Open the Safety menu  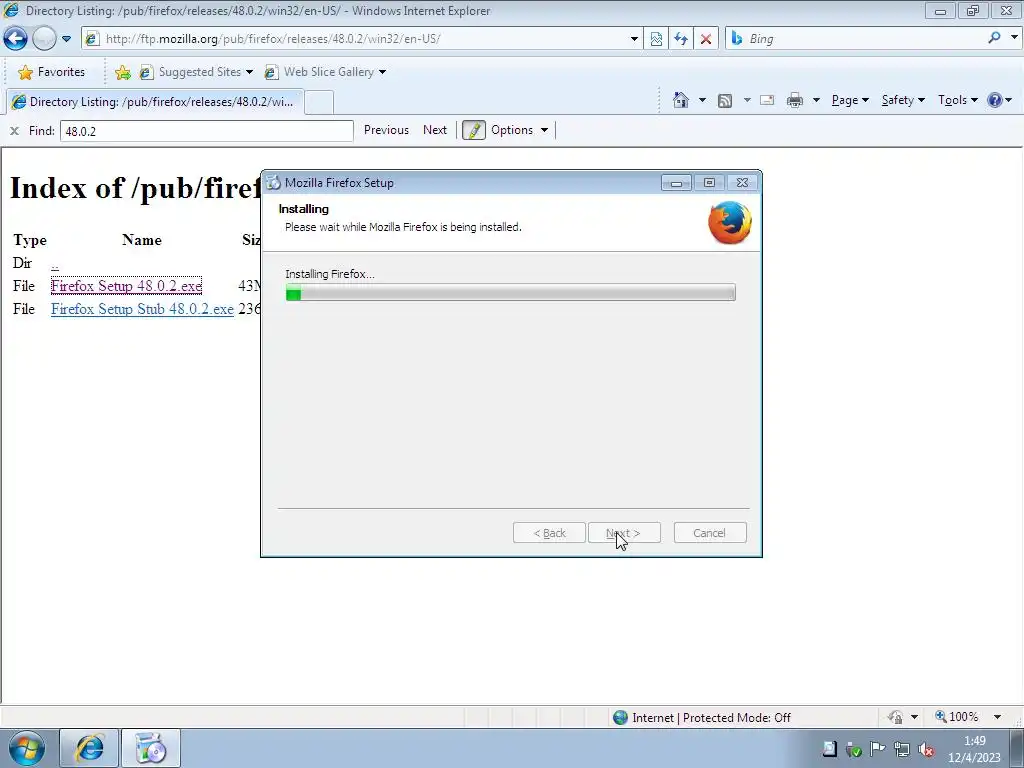(903, 100)
